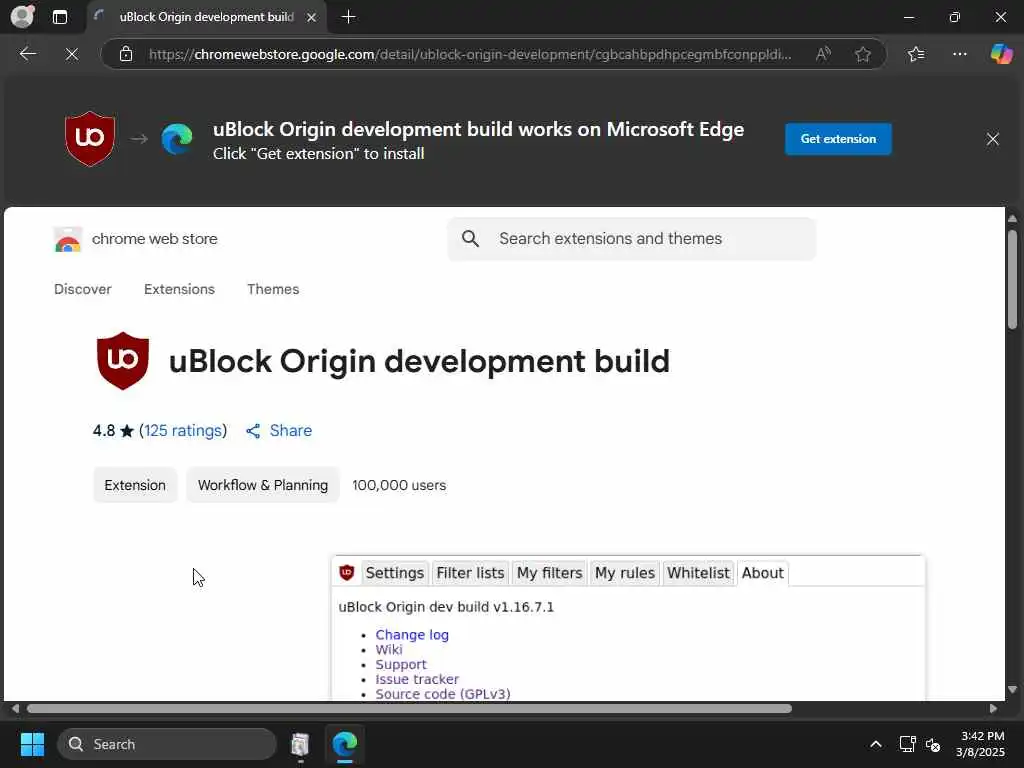This screenshot has width=1024, height=768.
Task: Click Wiki link
Action: (389, 649)
